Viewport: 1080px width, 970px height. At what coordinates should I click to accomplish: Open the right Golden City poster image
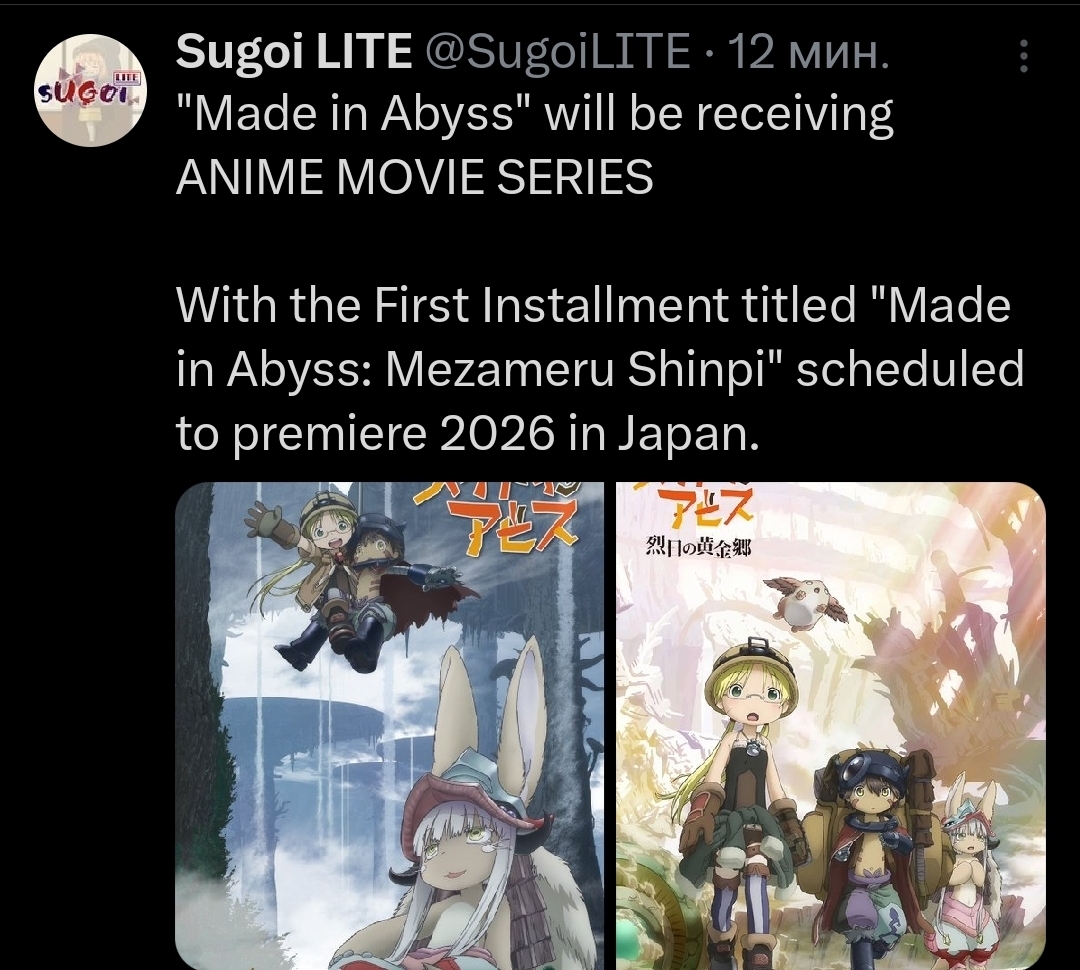(x=831, y=725)
